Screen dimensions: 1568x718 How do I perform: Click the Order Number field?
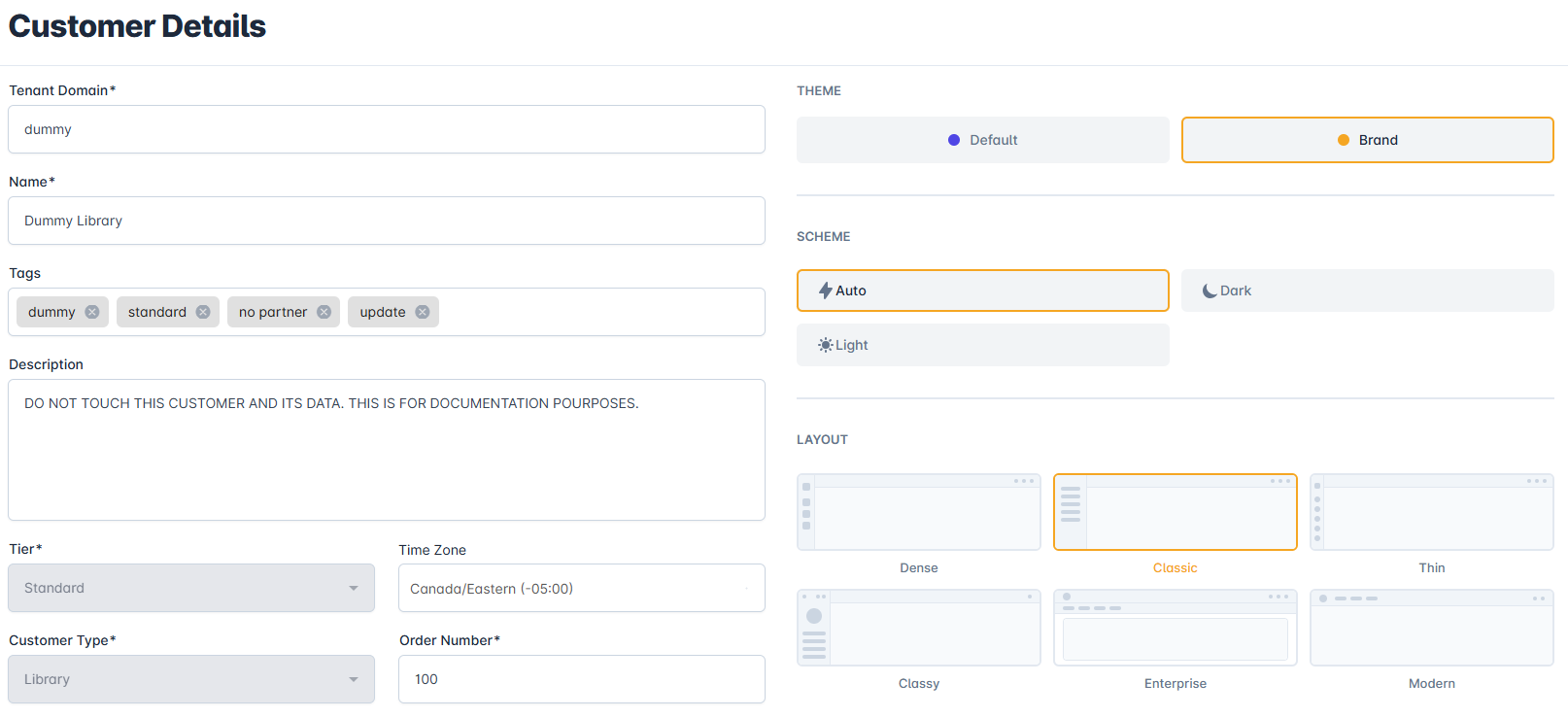[x=581, y=679]
